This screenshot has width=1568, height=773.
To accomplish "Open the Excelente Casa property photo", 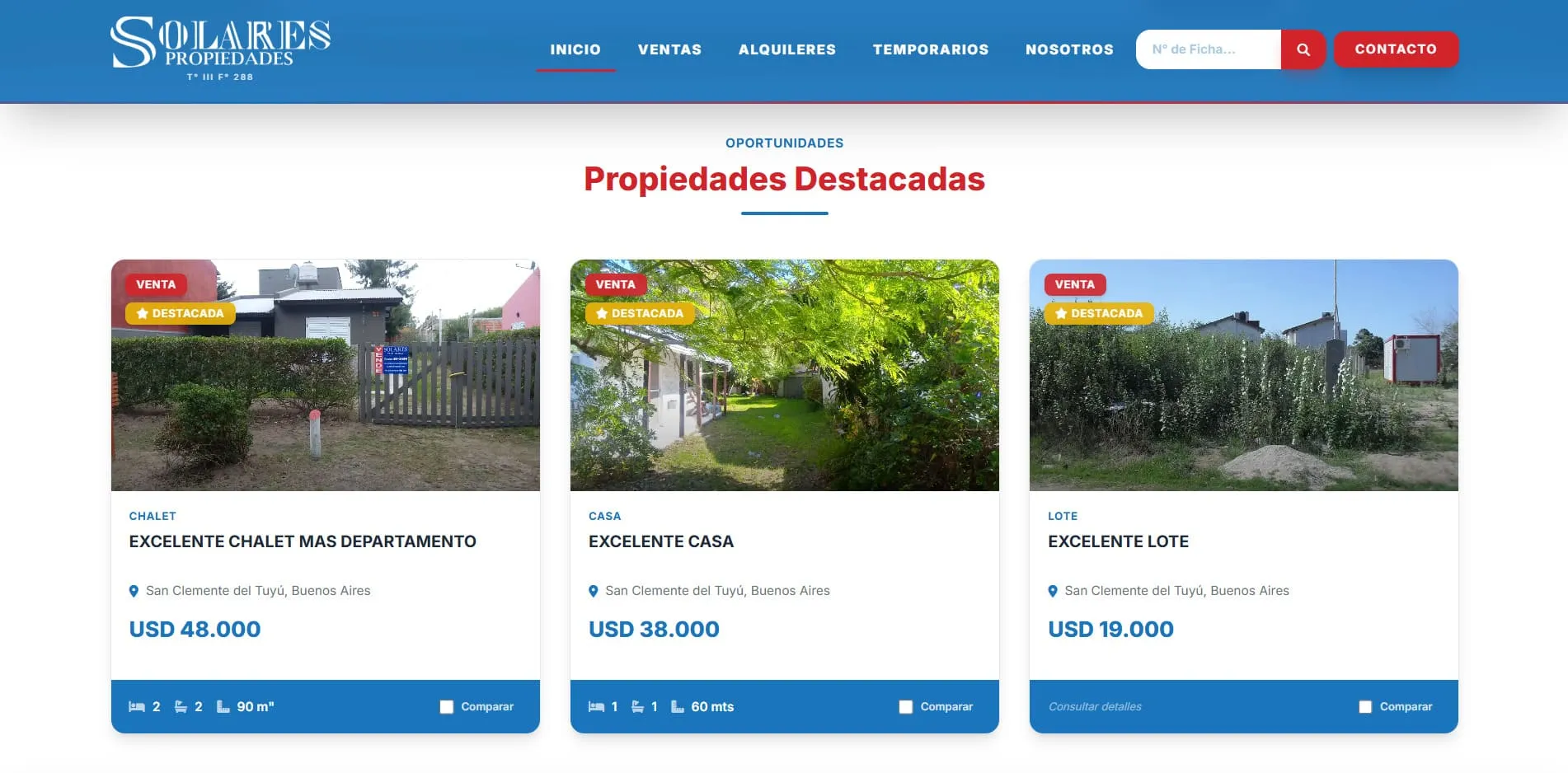I will tap(785, 375).
